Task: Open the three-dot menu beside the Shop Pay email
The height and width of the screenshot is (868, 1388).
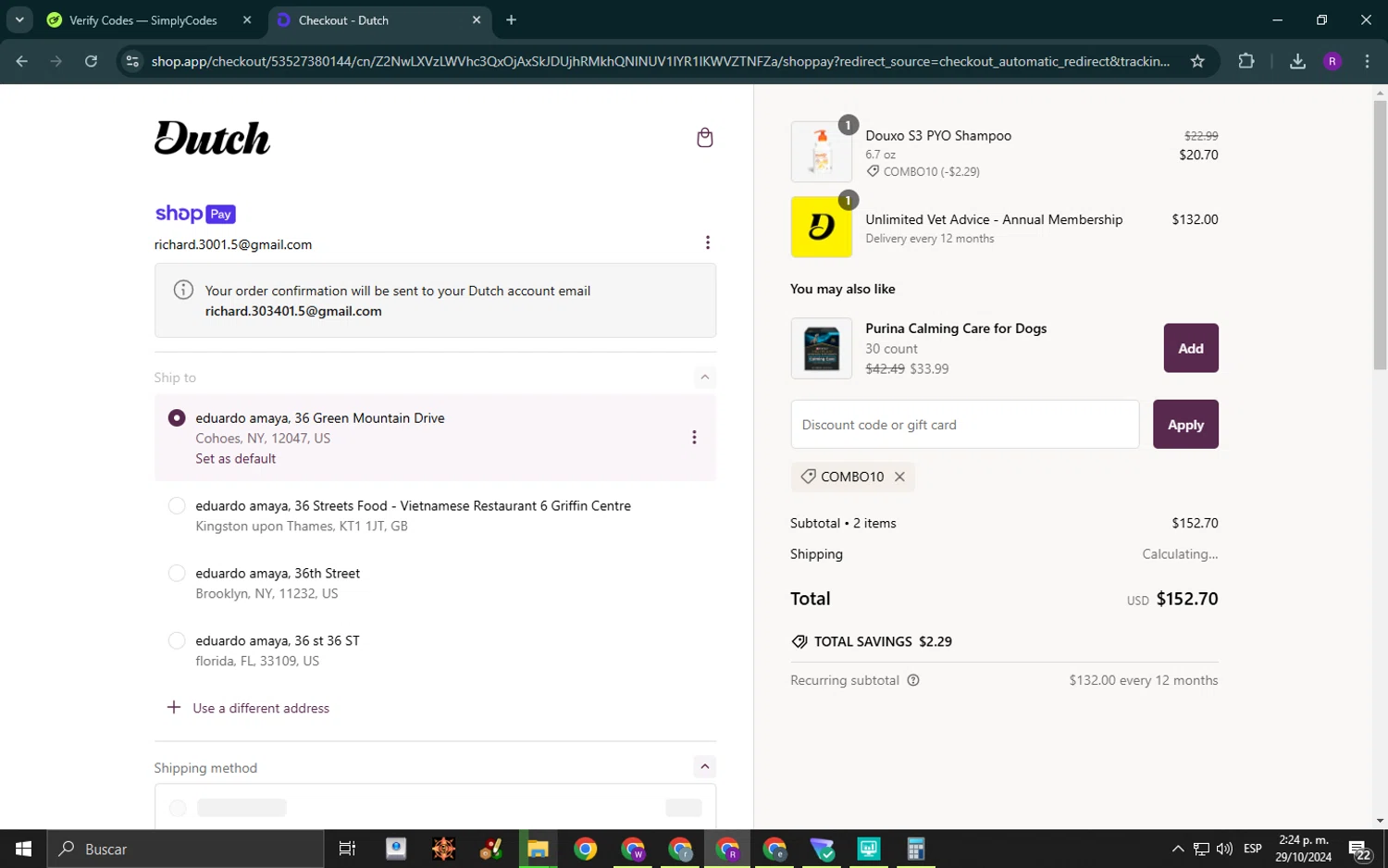Action: click(708, 242)
